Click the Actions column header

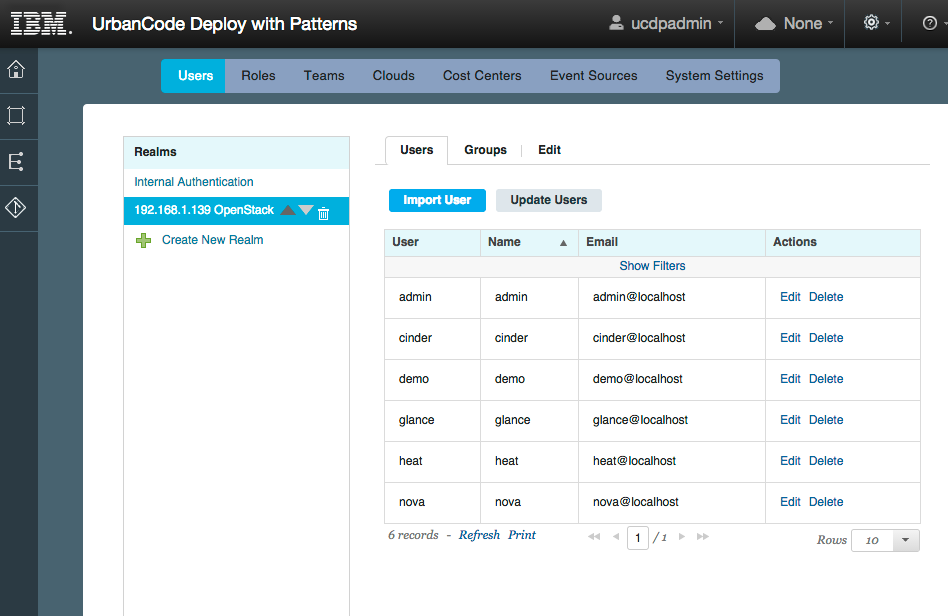(x=843, y=242)
